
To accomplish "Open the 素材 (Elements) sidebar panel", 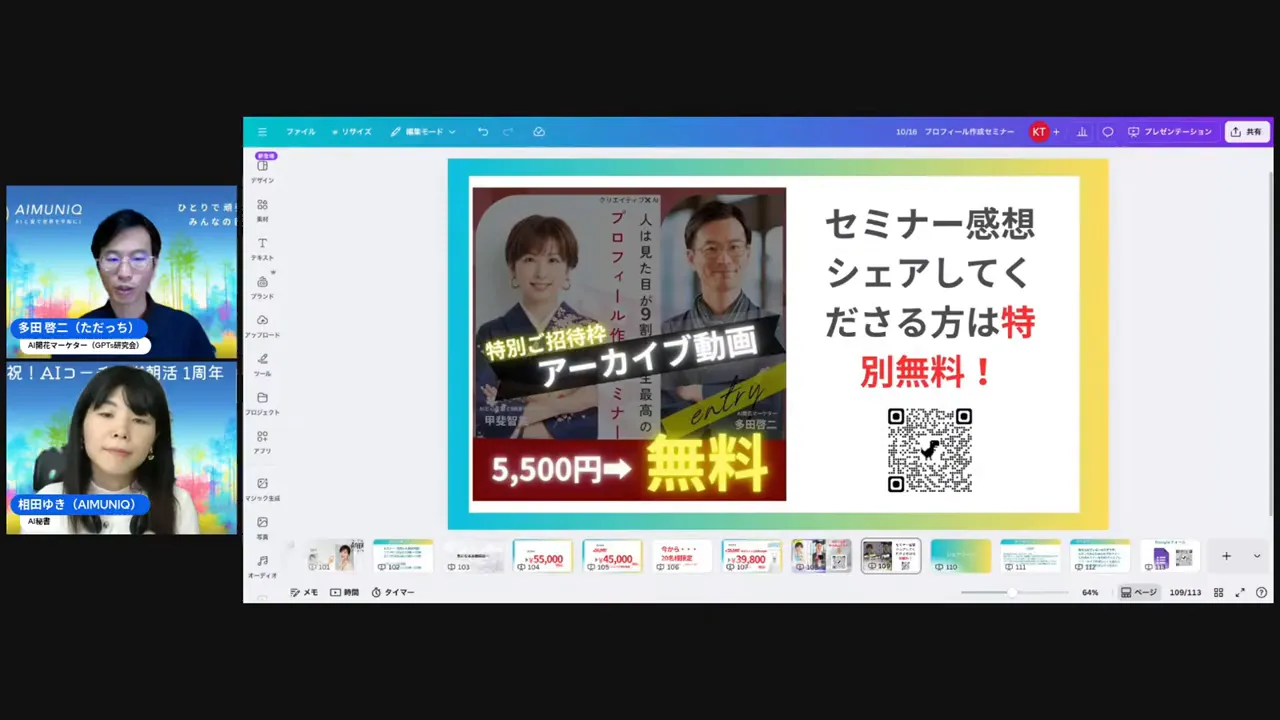I will point(262,210).
